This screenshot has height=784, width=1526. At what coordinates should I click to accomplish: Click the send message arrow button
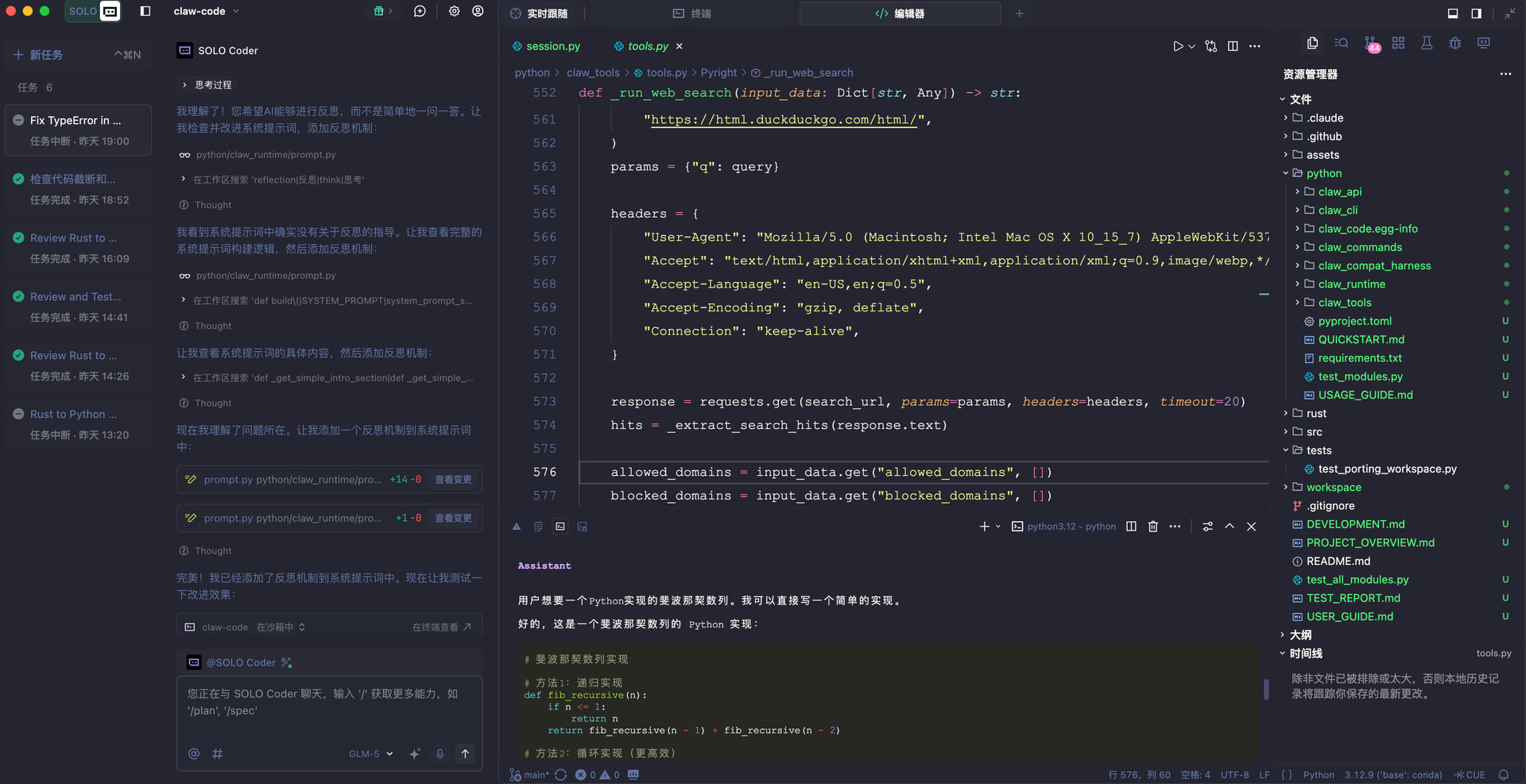point(466,754)
